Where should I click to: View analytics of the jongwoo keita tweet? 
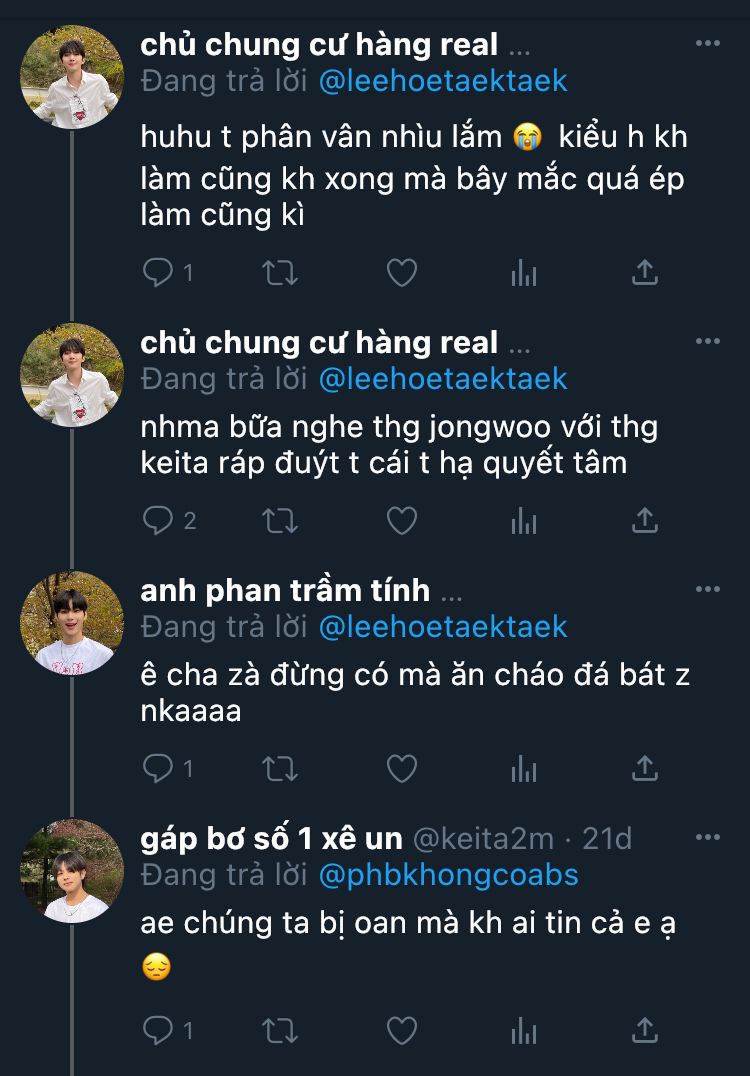[x=524, y=521]
